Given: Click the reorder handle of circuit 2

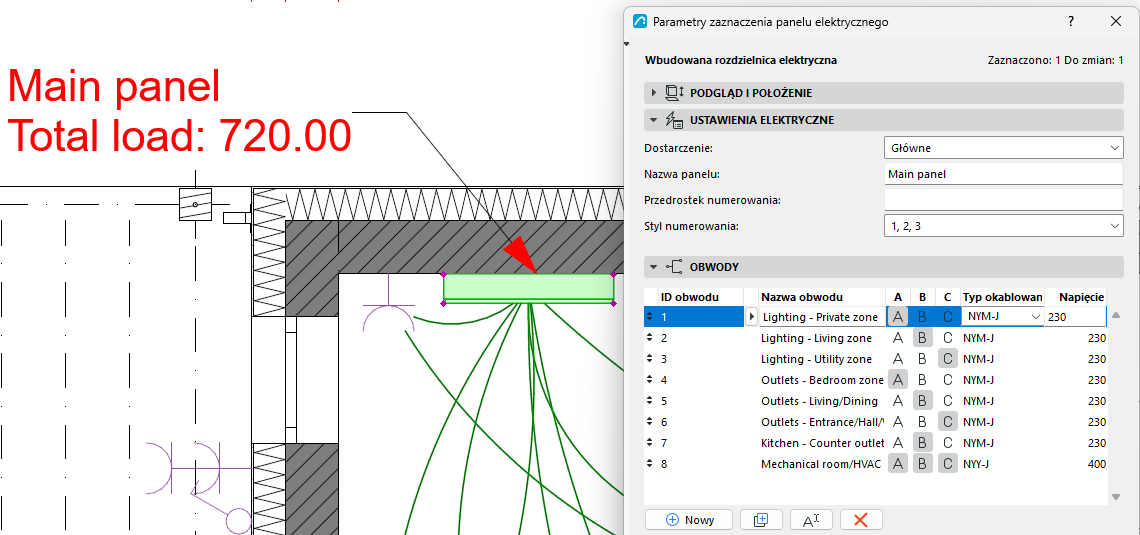Looking at the screenshot, I should [x=650, y=338].
